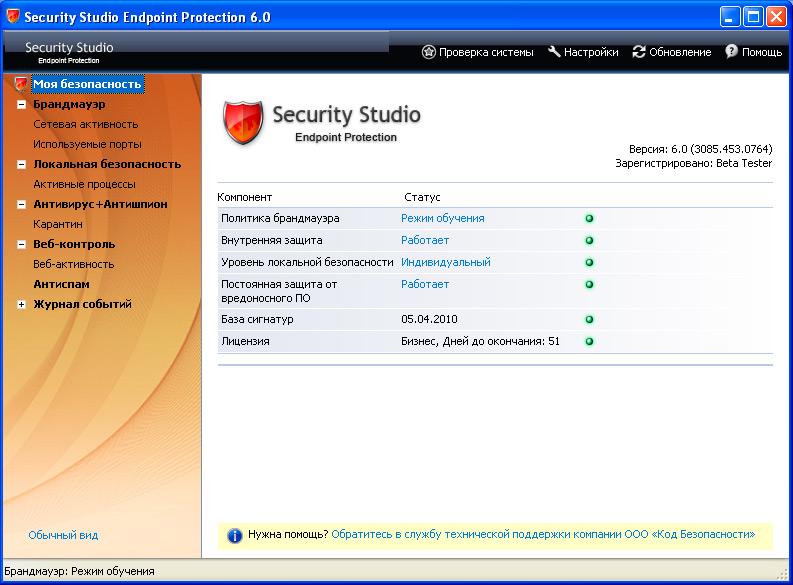Click green status dot for Политика брандмауэра

click(589, 218)
